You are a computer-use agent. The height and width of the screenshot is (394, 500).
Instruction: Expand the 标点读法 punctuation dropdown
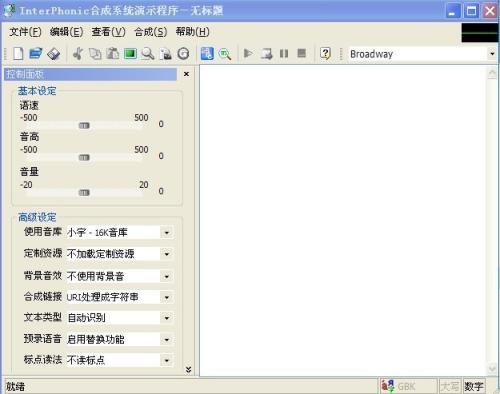point(167,360)
